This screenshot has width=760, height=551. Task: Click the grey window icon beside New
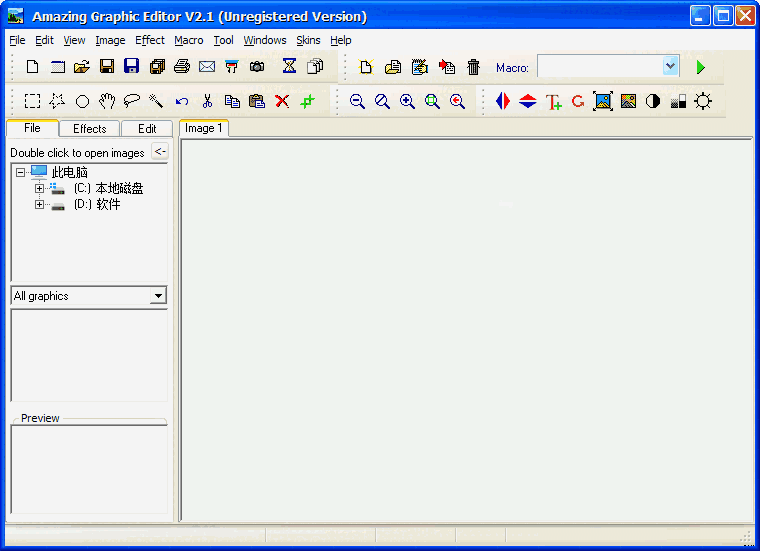tap(58, 66)
